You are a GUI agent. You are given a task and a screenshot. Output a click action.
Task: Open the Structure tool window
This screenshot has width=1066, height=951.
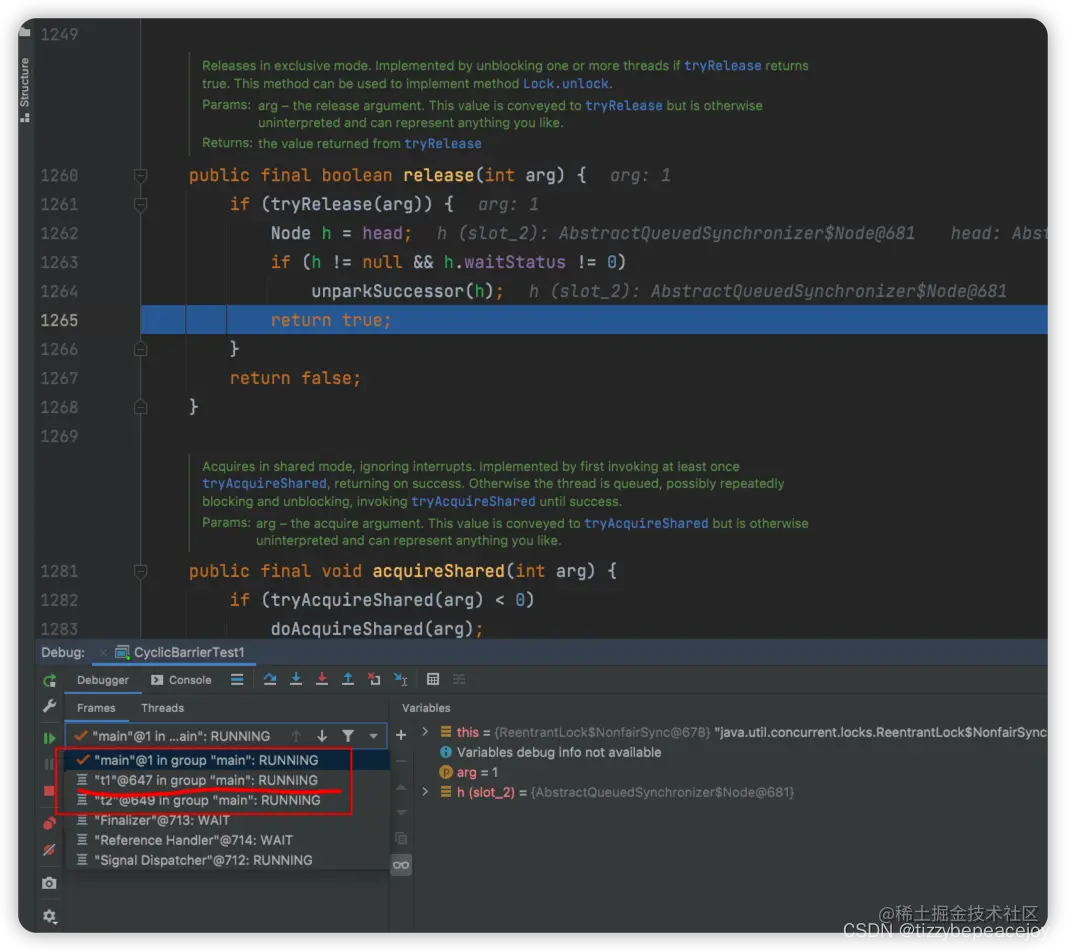[25, 90]
